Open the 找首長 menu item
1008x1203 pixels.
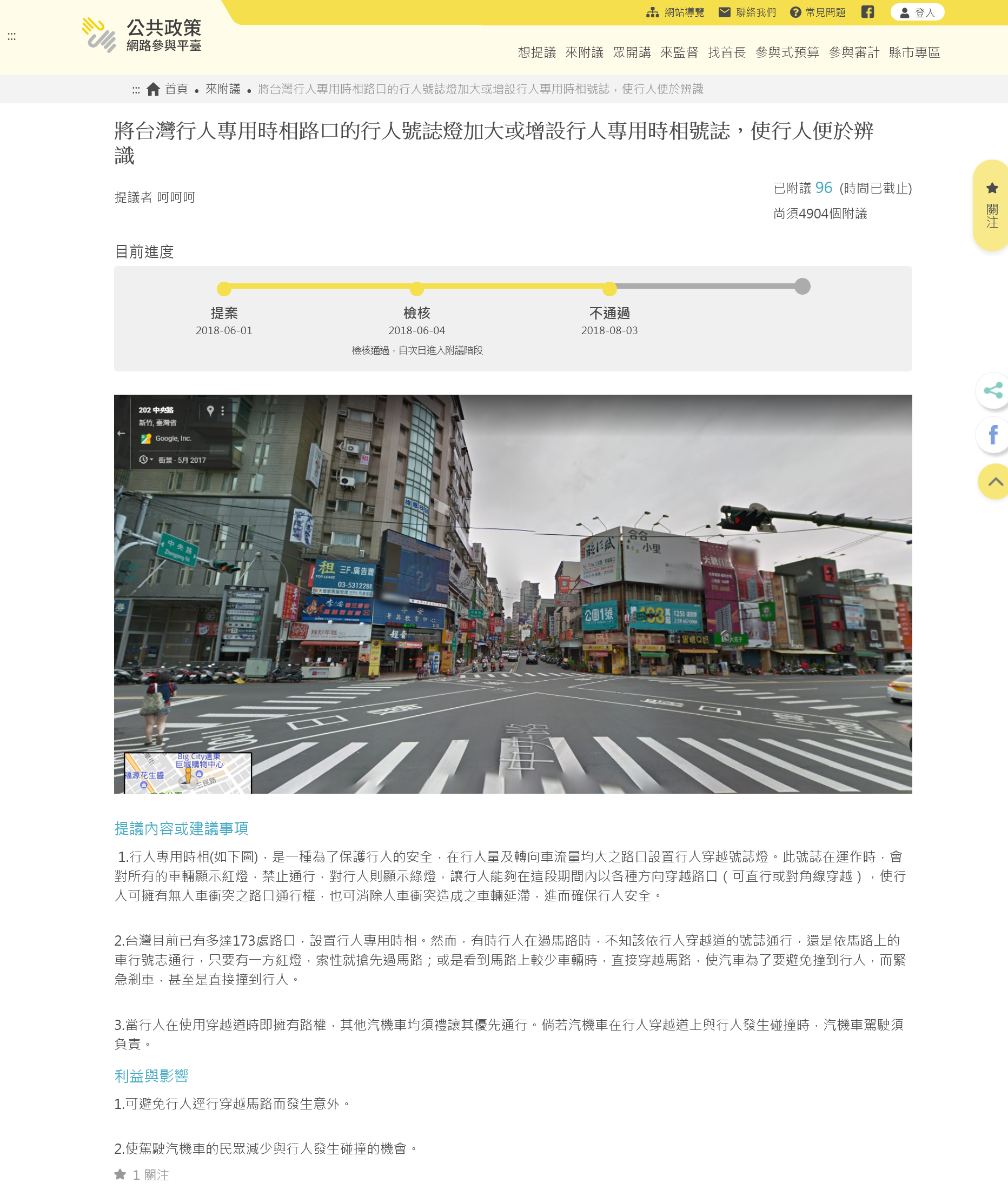[x=727, y=52]
